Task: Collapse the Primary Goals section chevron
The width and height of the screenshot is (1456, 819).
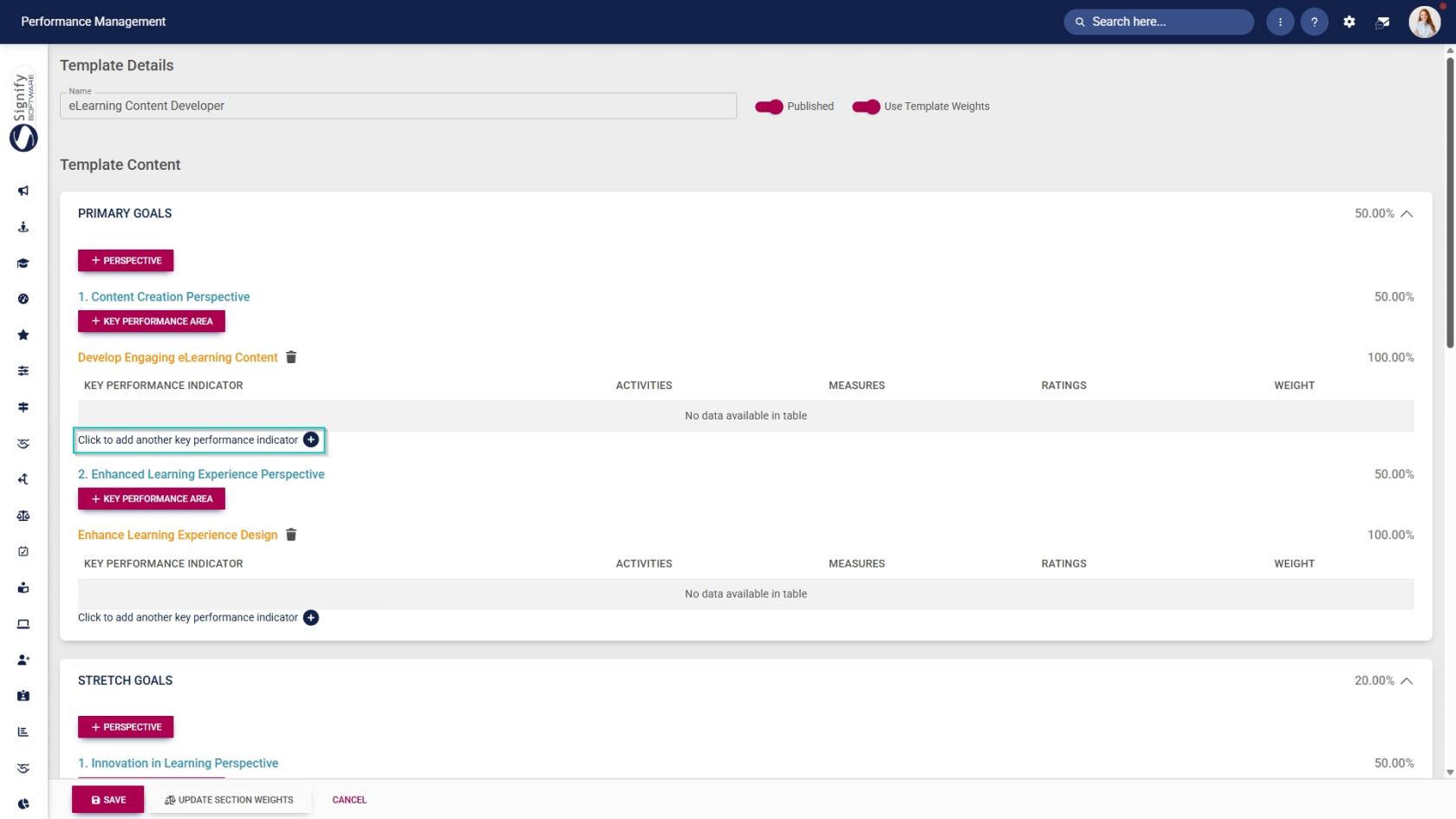Action: click(x=1407, y=214)
